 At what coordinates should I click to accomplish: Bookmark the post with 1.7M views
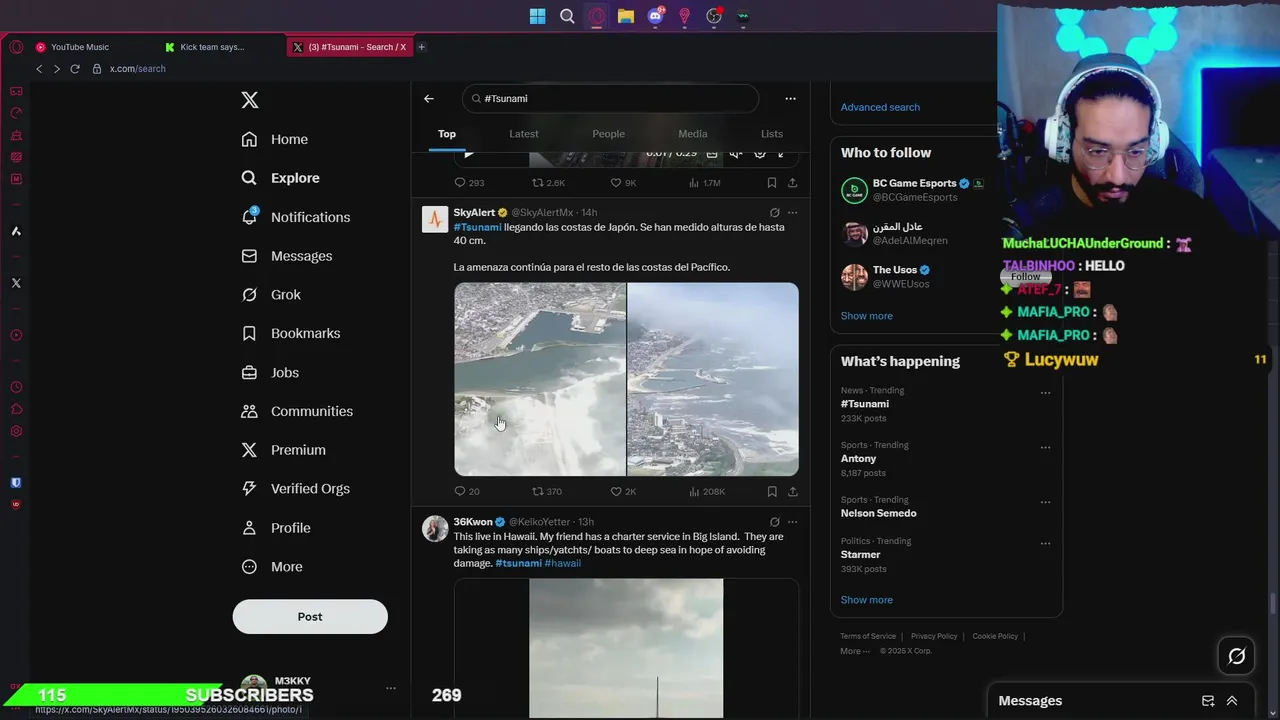(x=772, y=183)
